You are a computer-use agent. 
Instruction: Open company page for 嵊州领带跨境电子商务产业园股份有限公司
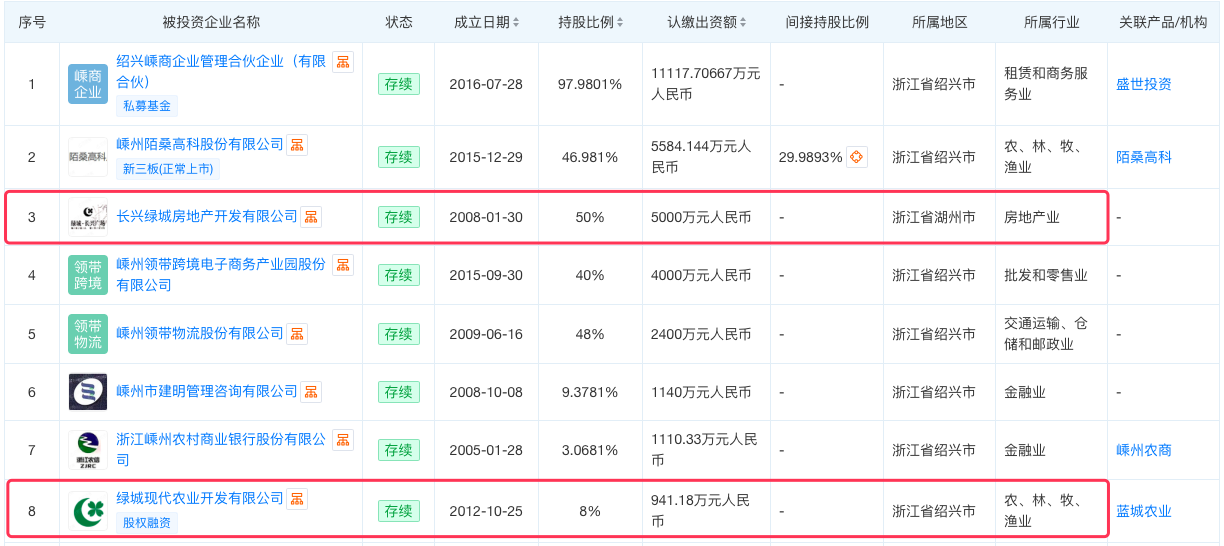221,275
